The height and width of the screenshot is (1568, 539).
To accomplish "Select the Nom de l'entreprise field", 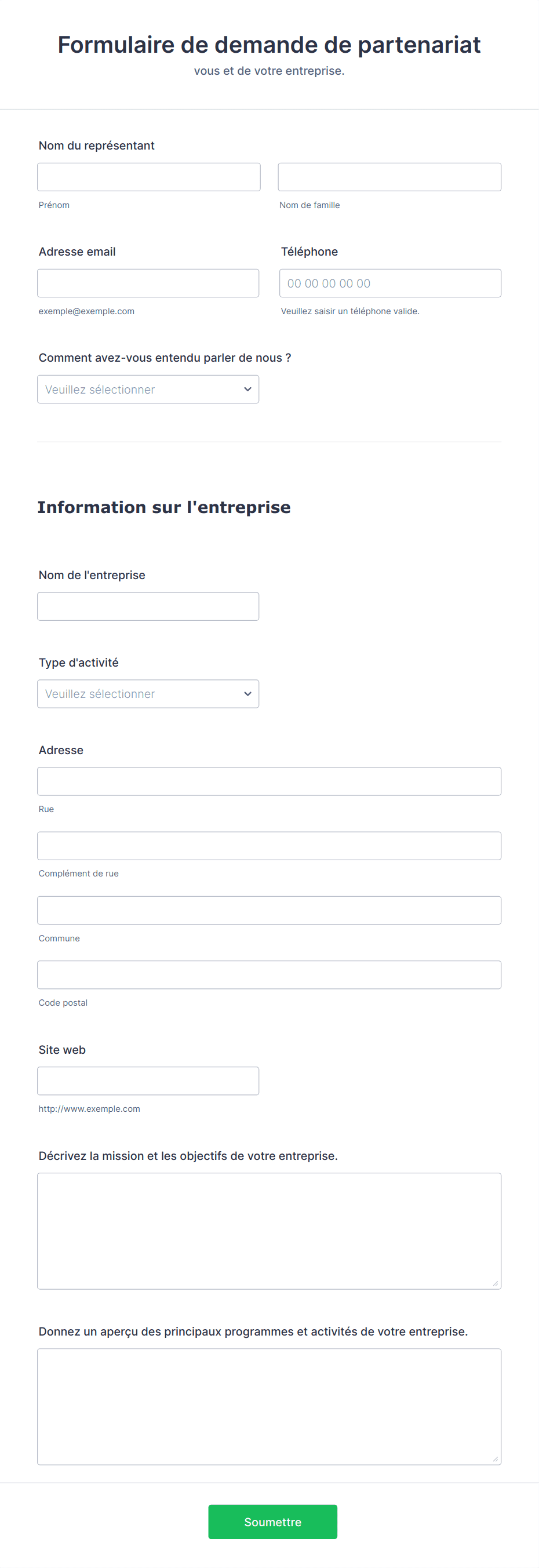I will [x=148, y=606].
